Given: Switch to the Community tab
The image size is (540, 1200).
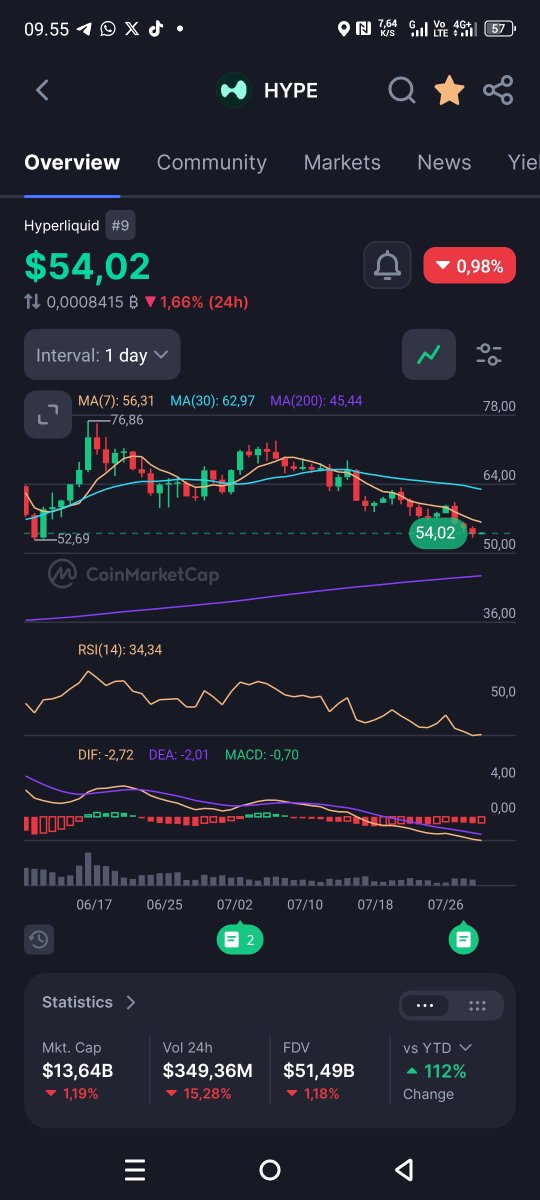Looking at the screenshot, I should tap(212, 162).
